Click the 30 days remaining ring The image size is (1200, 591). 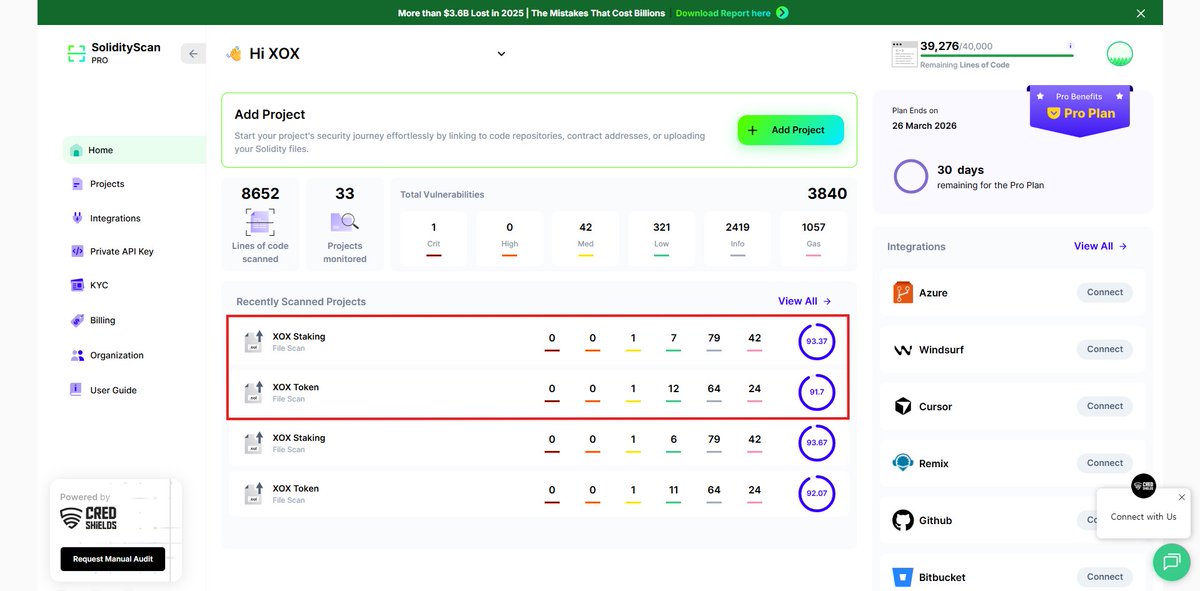(x=911, y=176)
